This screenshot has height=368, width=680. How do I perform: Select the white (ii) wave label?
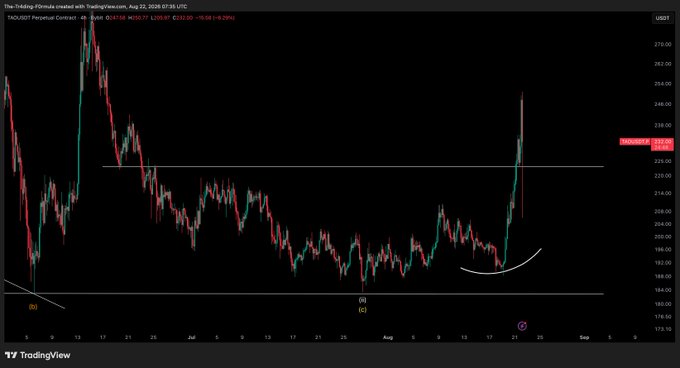point(363,300)
